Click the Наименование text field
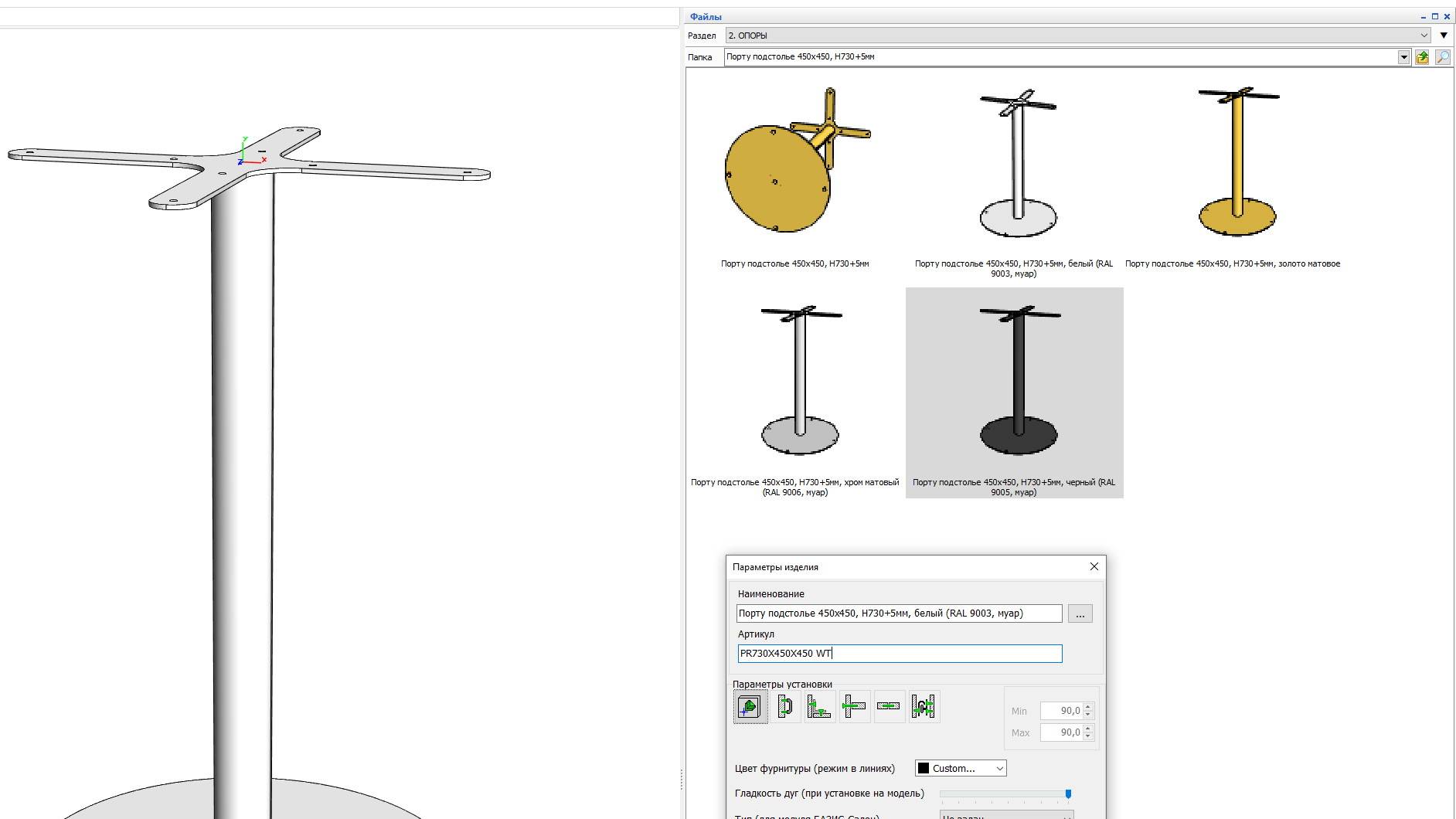The width and height of the screenshot is (1456, 819). point(900,613)
